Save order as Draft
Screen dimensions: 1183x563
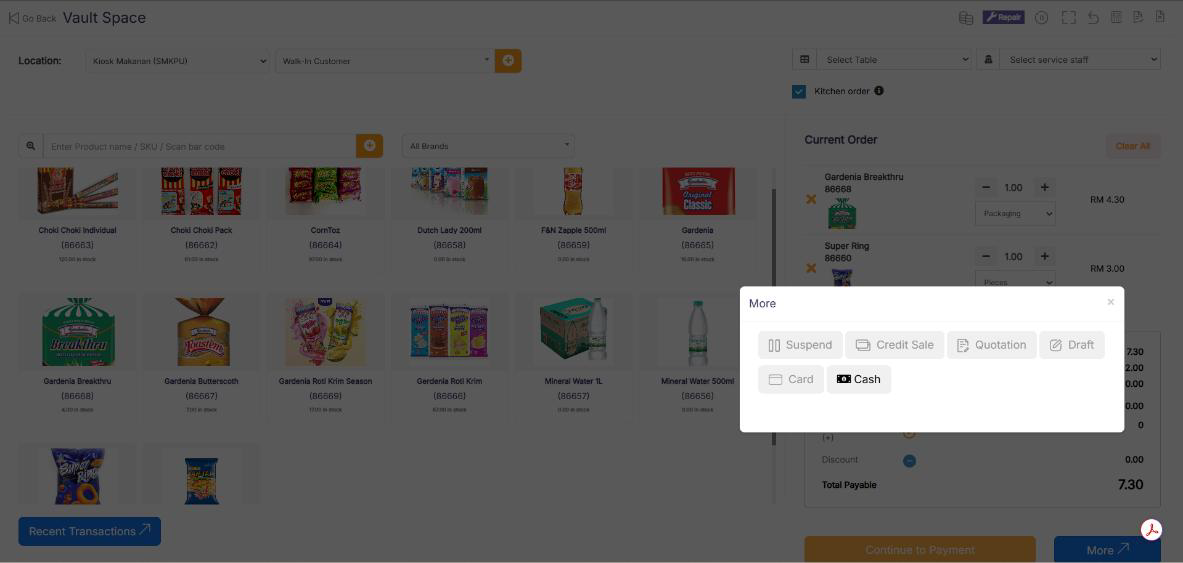click(x=1071, y=345)
